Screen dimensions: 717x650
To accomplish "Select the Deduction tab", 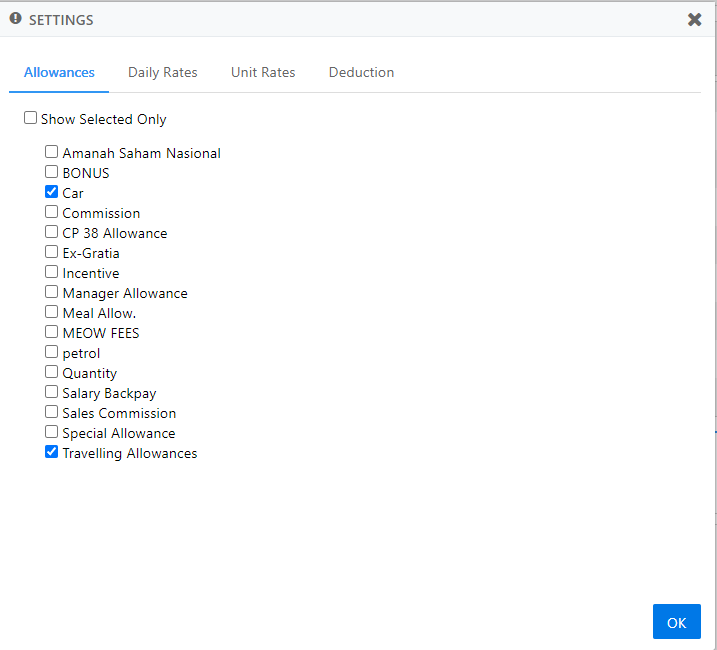I will [361, 72].
